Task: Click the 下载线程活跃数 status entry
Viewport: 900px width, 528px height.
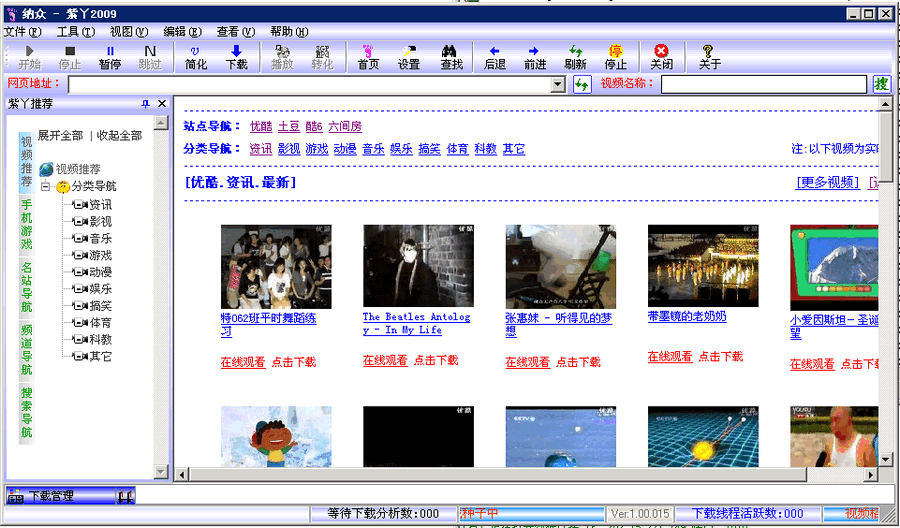Action: click(747, 514)
